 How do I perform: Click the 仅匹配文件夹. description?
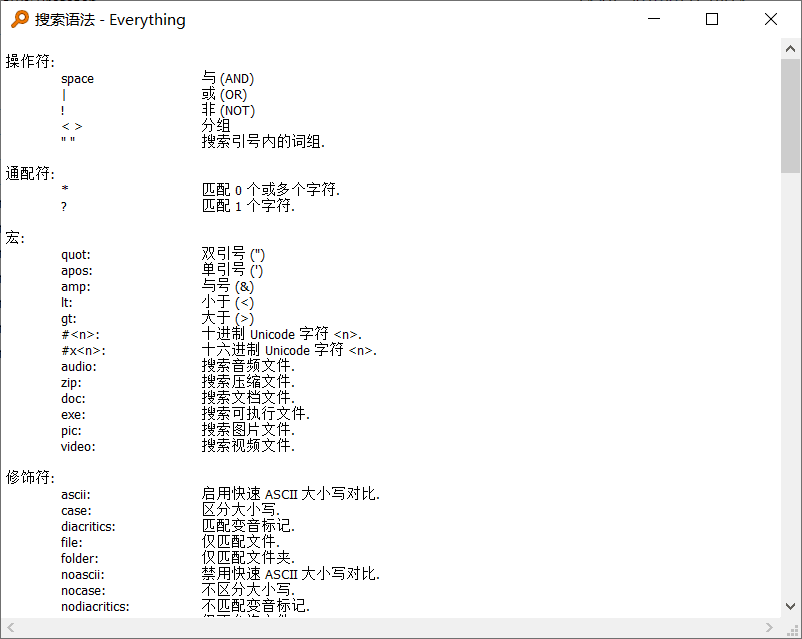point(248,558)
